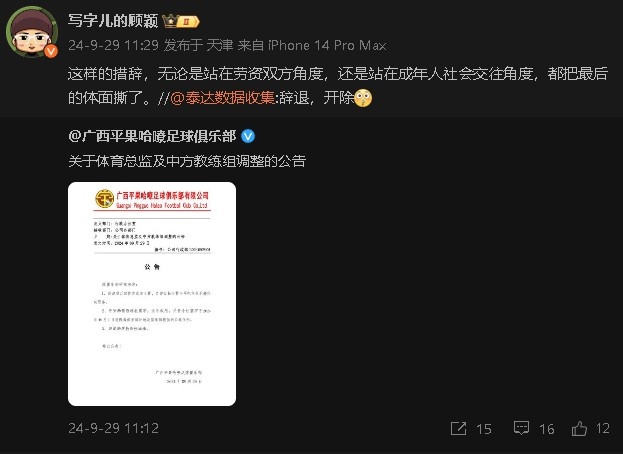Click the iPhone 14 Pro Max source text
623x454 pixels.
pos(327,45)
